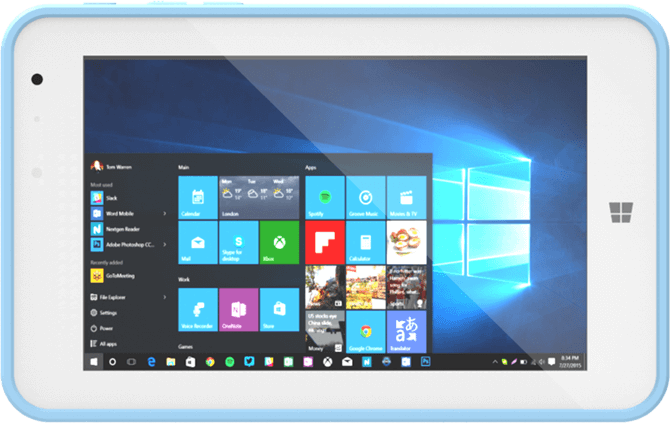Image resolution: width=670 pixels, height=423 pixels.
Task: Expand Word Mobile jump list arrow
Action: point(165,213)
